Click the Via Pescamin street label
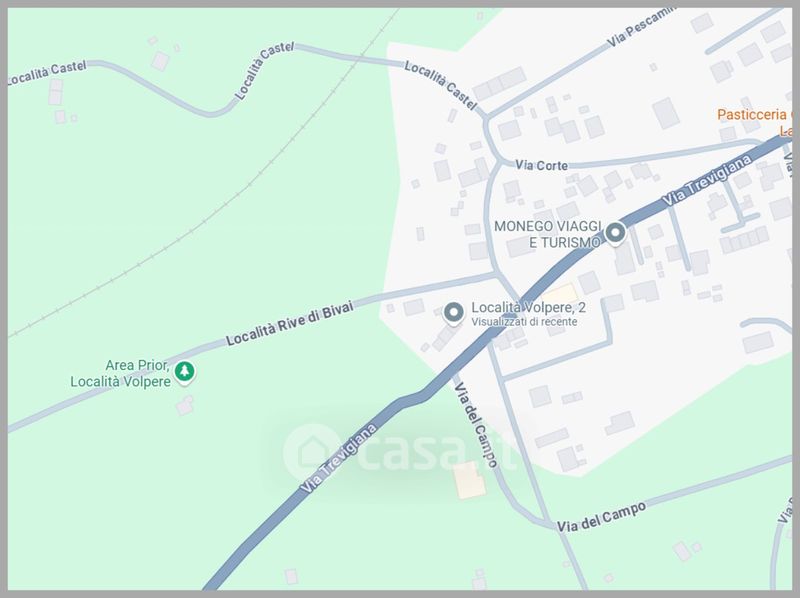This screenshot has width=800, height=598. pyautogui.click(x=641, y=27)
